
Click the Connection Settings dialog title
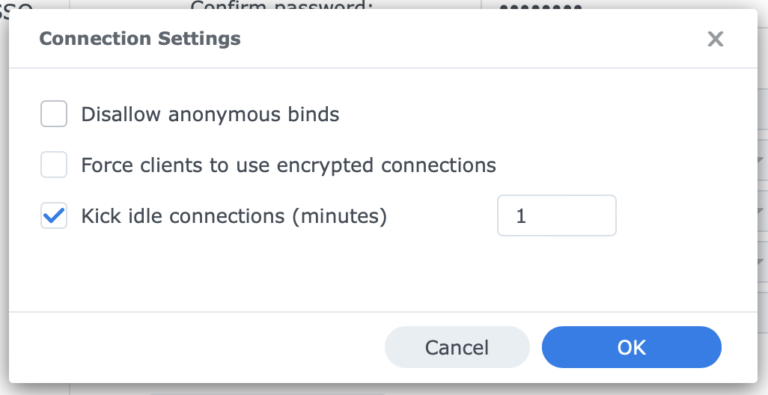coord(140,38)
